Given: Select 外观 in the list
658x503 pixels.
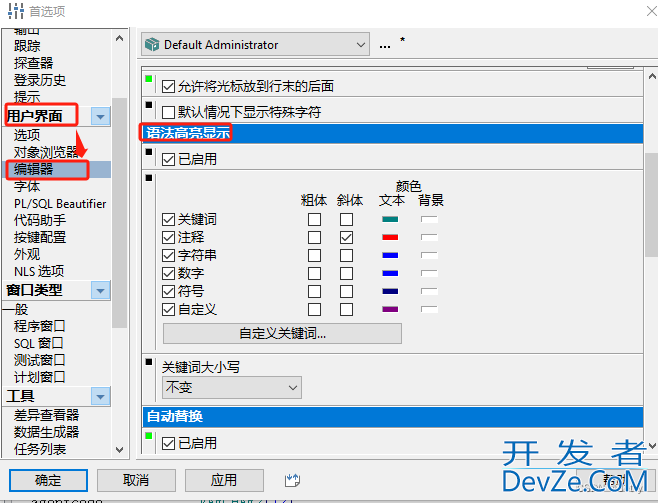Looking at the screenshot, I should [x=27, y=254].
